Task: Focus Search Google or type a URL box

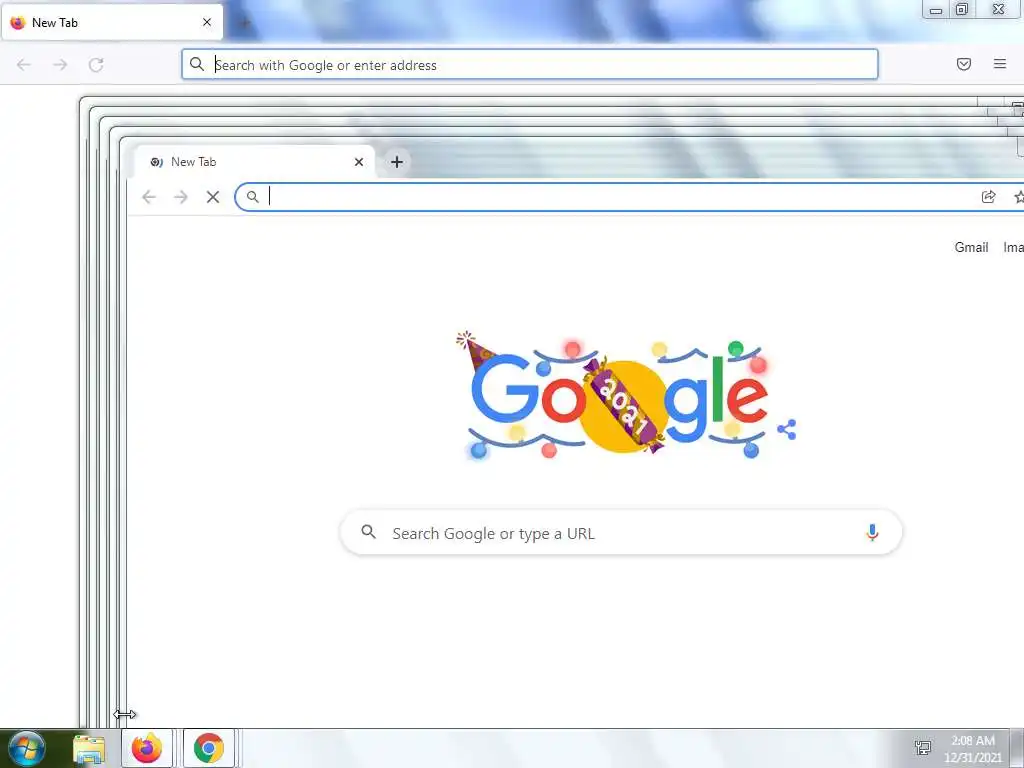Action: [x=621, y=533]
